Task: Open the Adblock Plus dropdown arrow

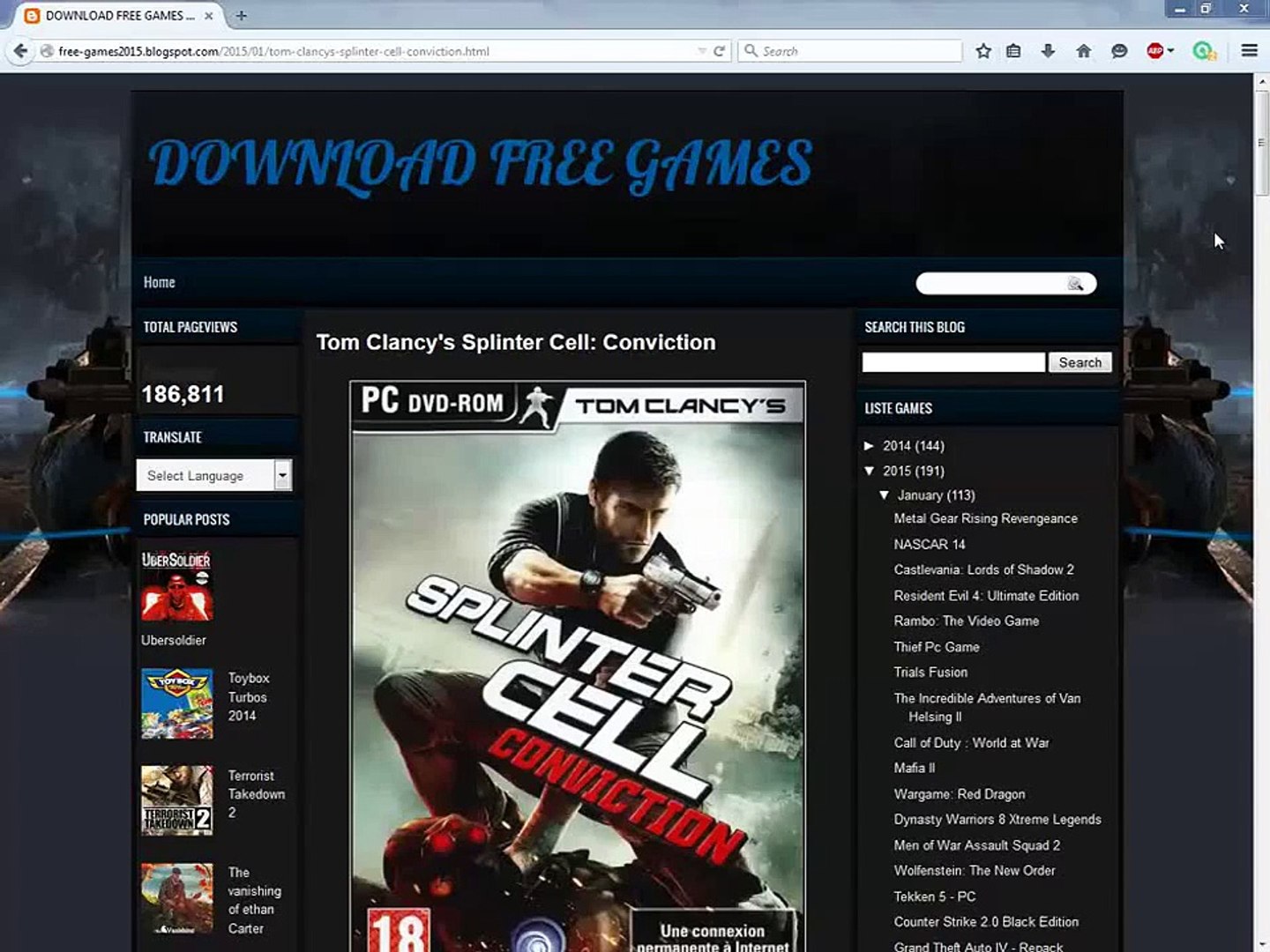Action: (x=1171, y=51)
